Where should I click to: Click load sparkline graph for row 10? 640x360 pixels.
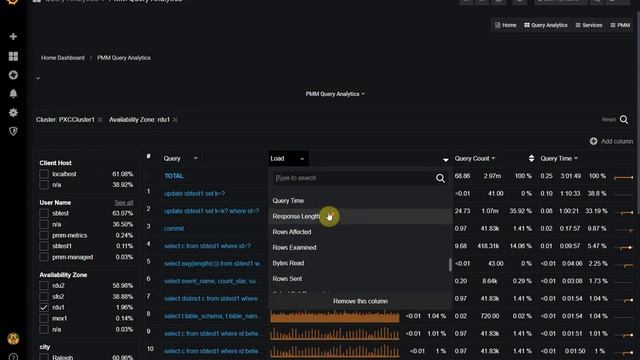(x=335, y=351)
